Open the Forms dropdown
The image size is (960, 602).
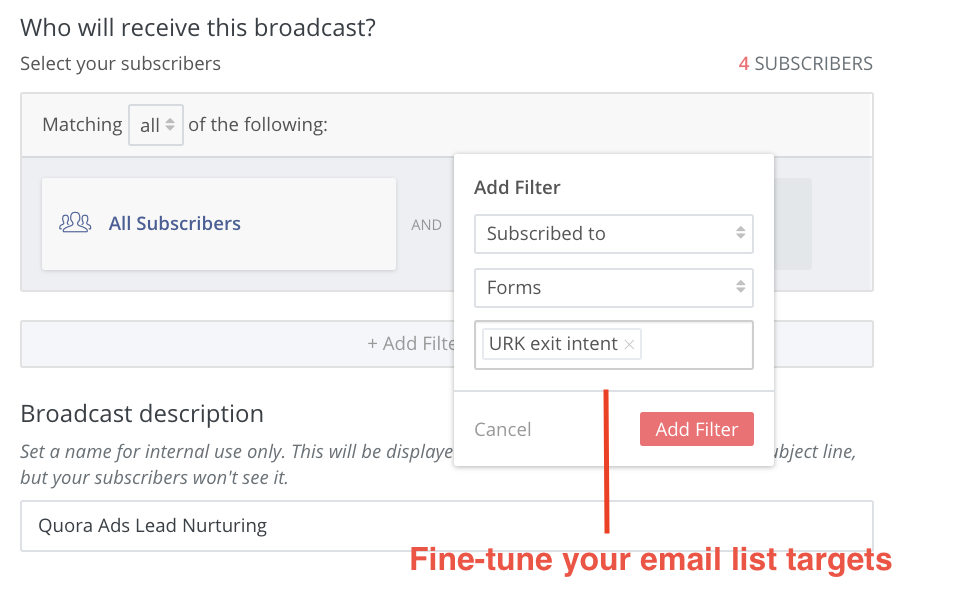point(613,287)
